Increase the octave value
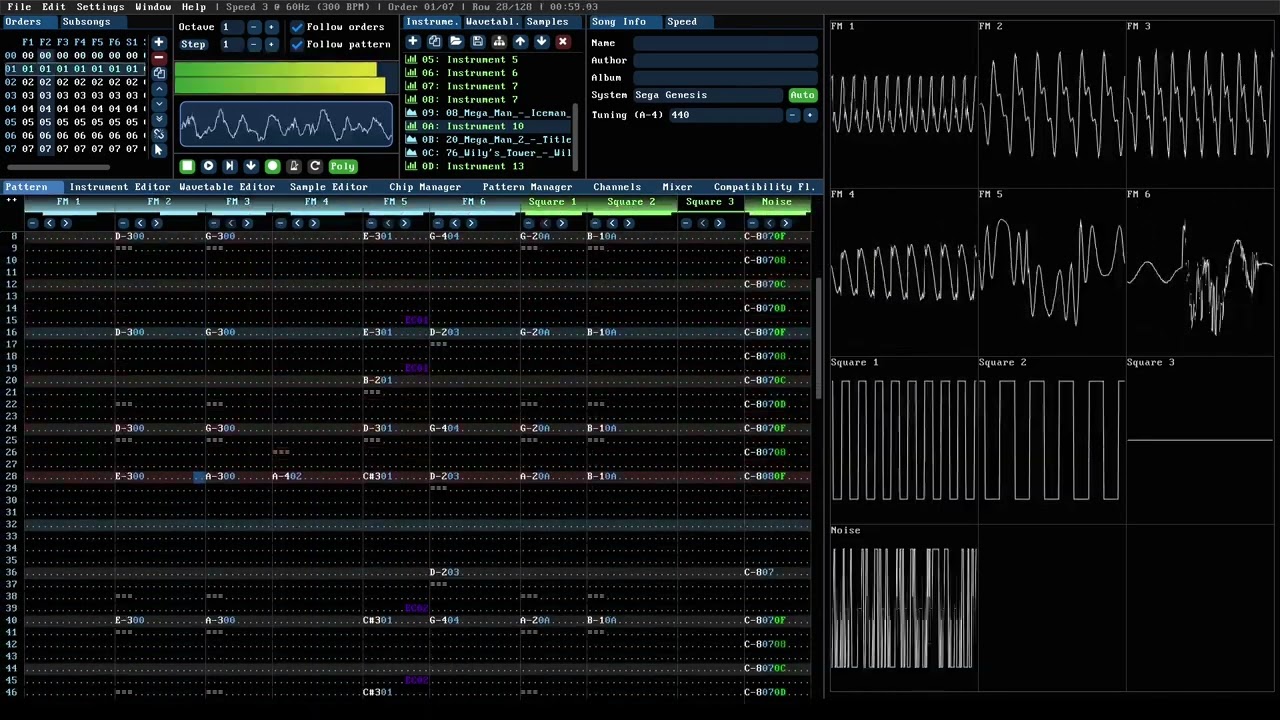Screen dimensions: 1280x720 [x=271, y=27]
